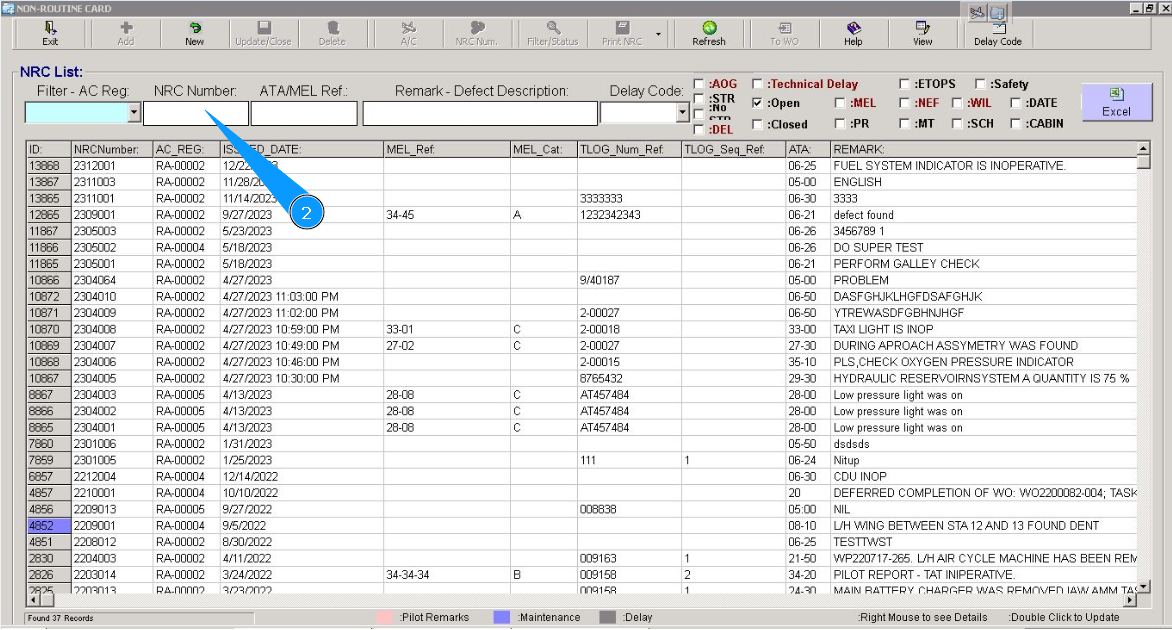Screen dimensions: 1172x630
Task: Click the remark 'CDU INOP'
Action: click(x=860, y=477)
